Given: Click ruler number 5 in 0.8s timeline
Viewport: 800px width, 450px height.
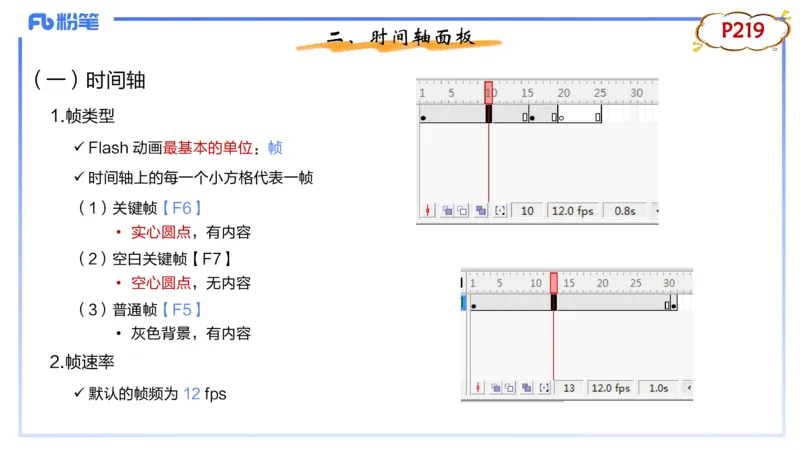Looking at the screenshot, I should pos(451,93).
